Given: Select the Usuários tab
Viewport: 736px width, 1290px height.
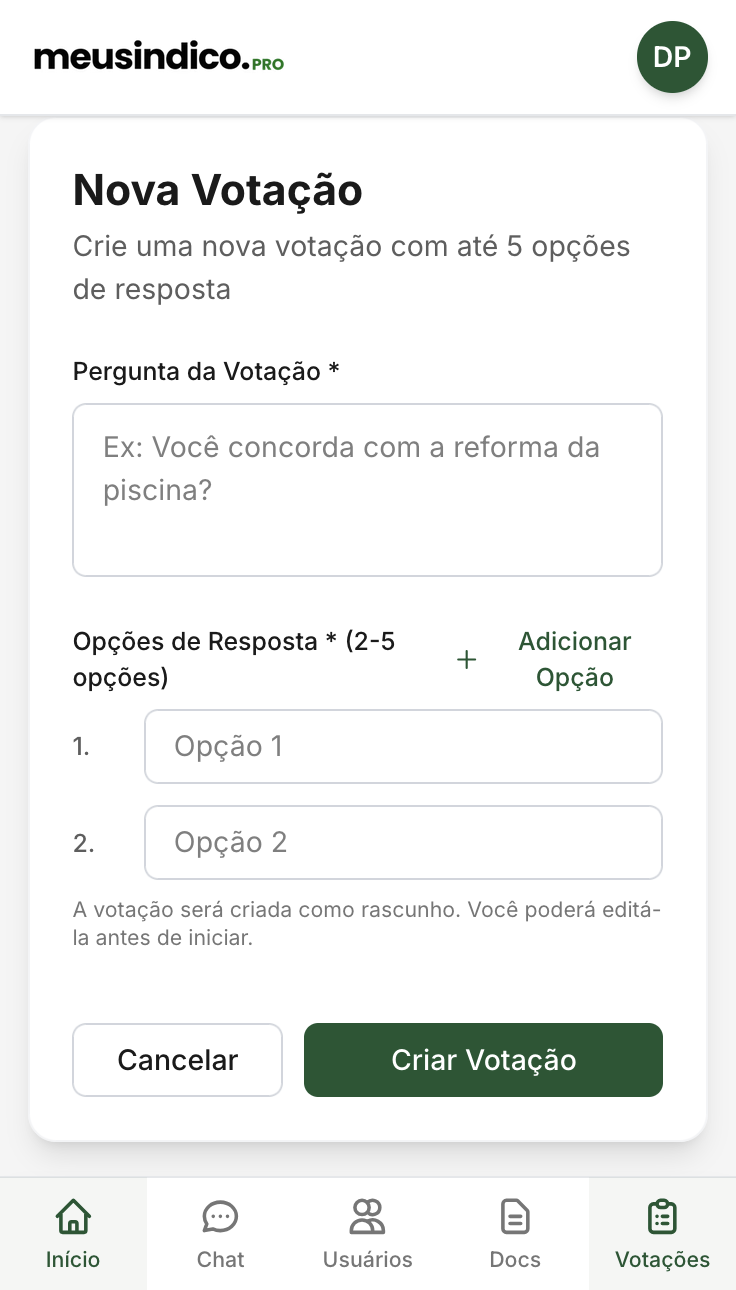Looking at the screenshot, I should coord(367,1233).
